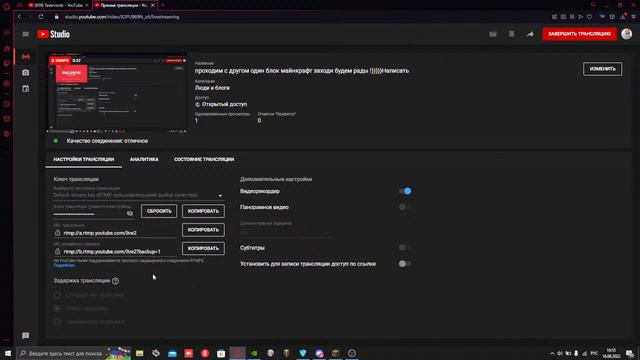The height and width of the screenshot is (360, 640).
Task: Click the live stream preview thumbnail
Action: click(118, 94)
